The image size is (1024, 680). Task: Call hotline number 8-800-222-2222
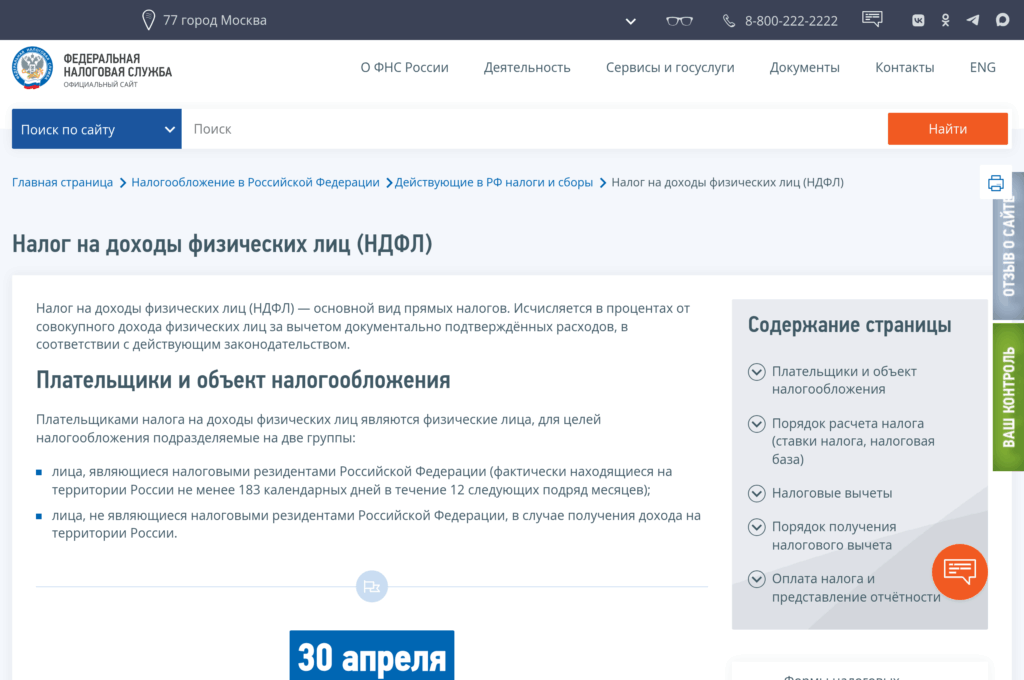pos(791,21)
